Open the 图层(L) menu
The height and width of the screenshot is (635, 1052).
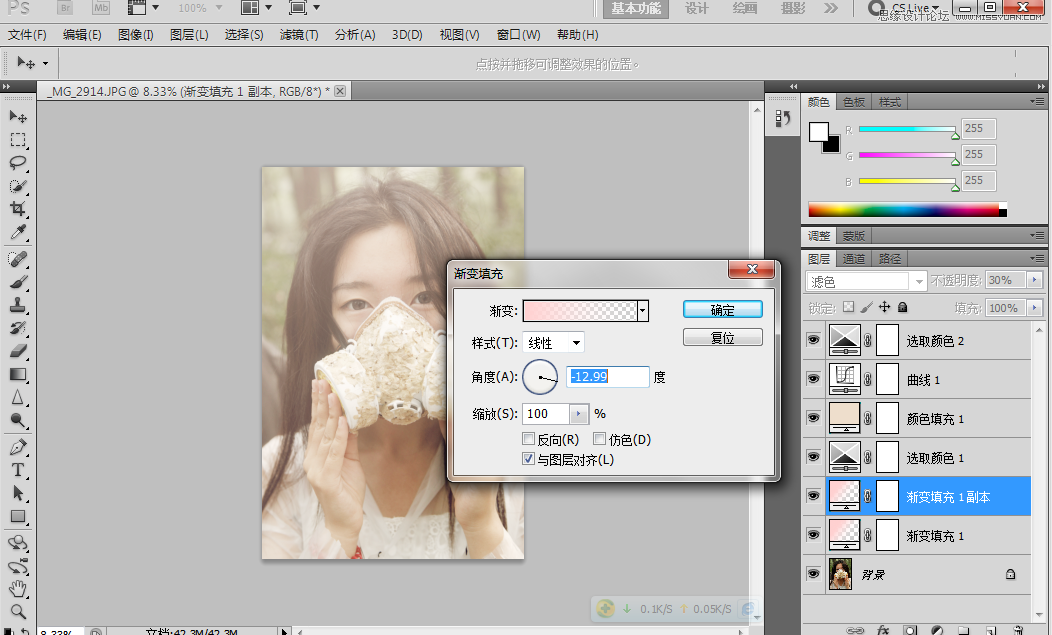click(189, 35)
